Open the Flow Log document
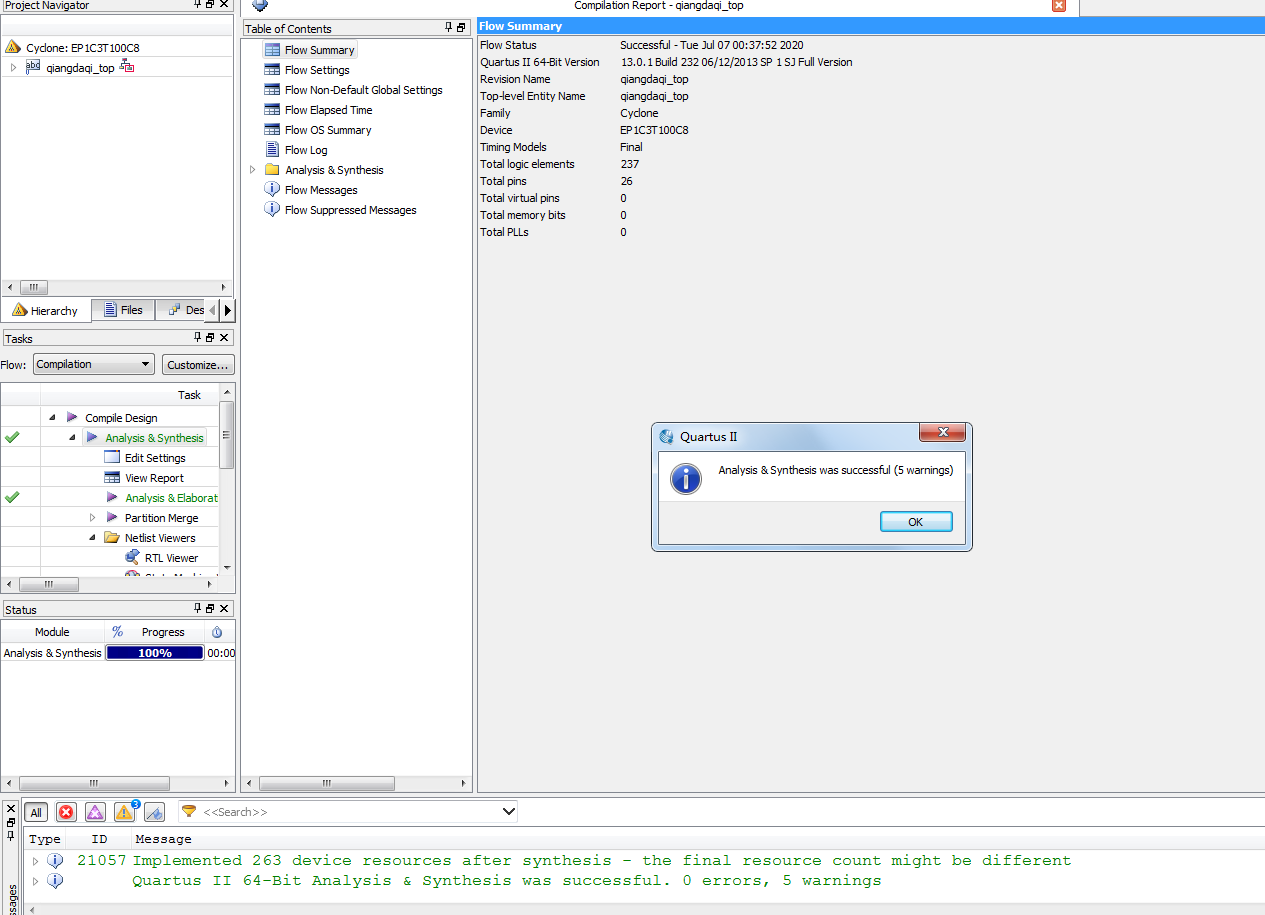This screenshot has width=1265, height=915. [305, 150]
